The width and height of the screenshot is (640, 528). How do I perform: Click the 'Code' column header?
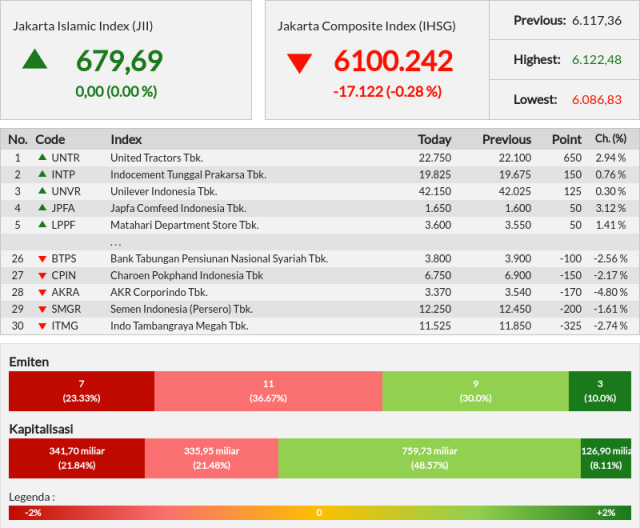[x=50, y=140]
